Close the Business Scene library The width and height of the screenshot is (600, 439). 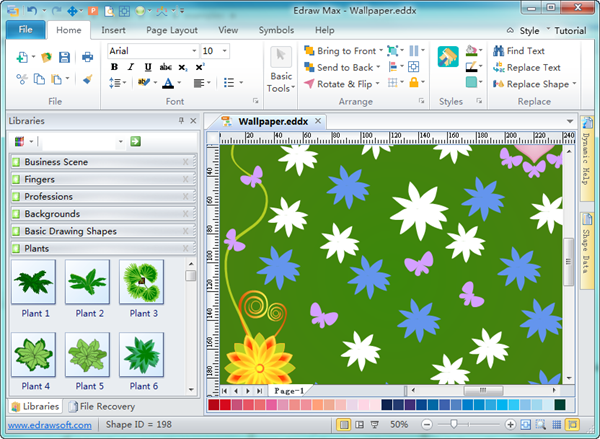point(186,162)
